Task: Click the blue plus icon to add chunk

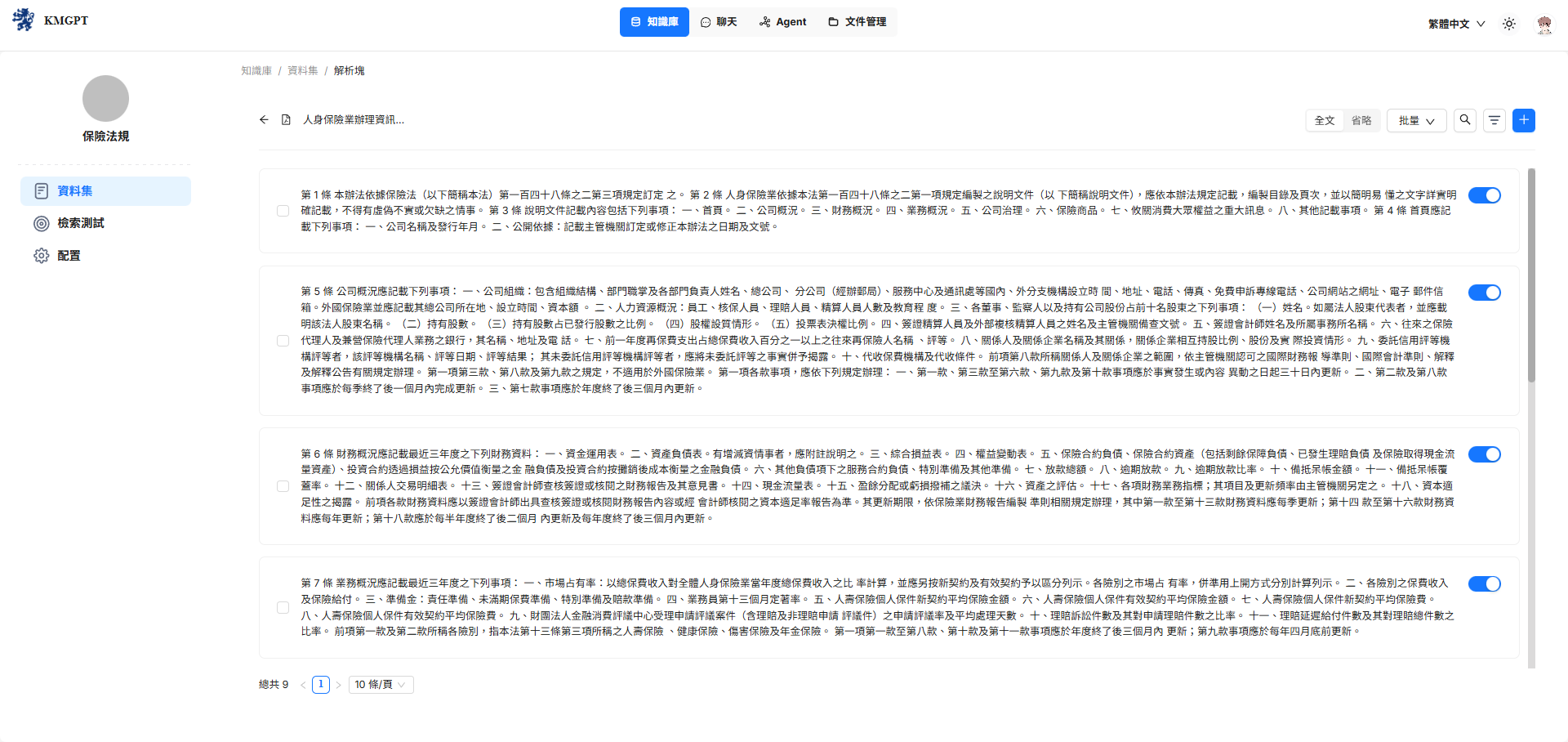Action: pyautogui.click(x=1523, y=120)
